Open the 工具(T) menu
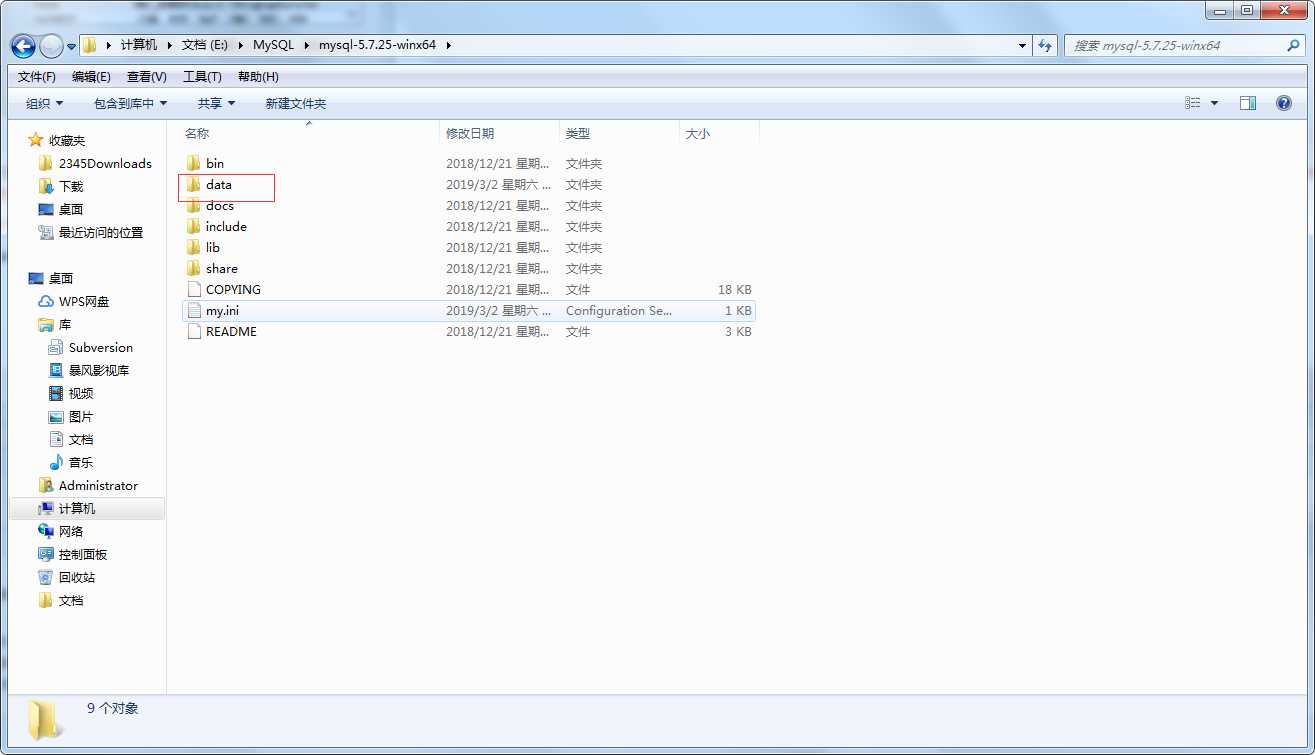This screenshot has height=755, width=1315. (x=202, y=76)
